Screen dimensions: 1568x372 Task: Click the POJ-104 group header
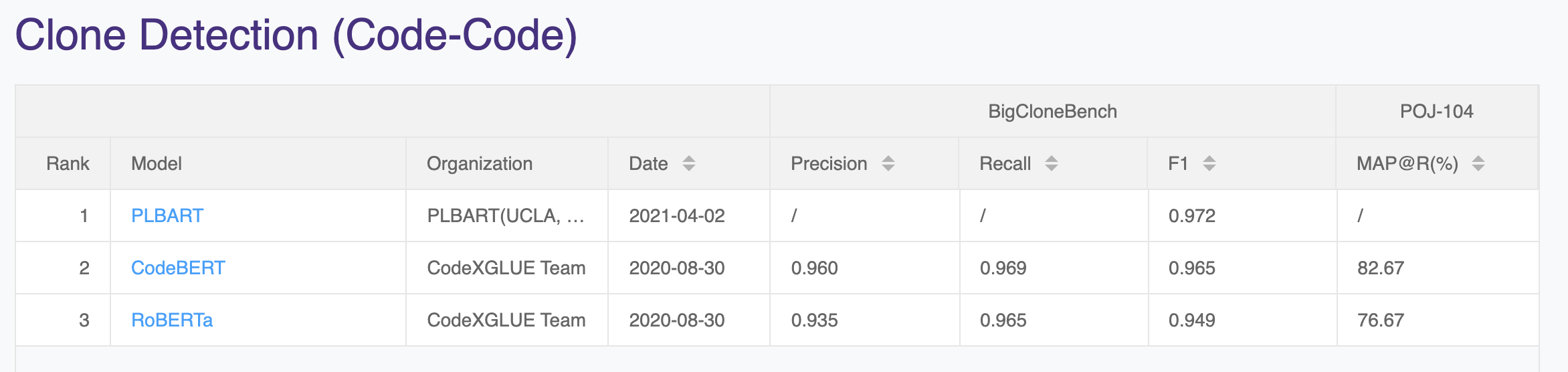1436,111
